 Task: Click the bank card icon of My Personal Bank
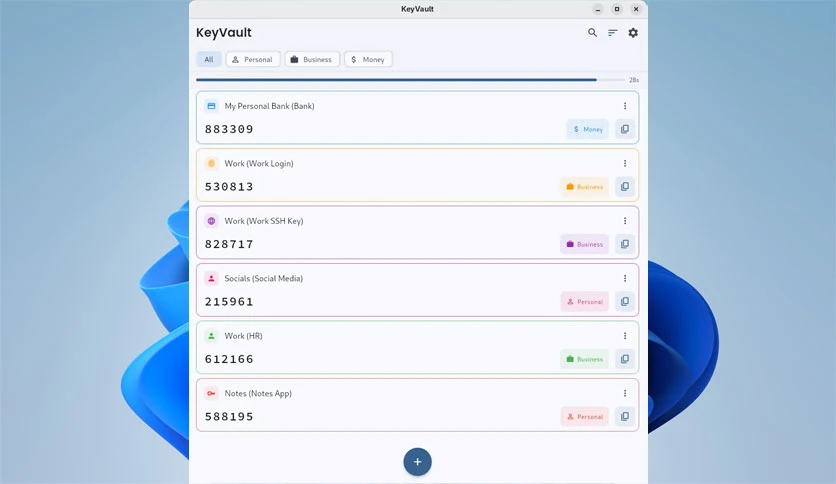(211, 106)
